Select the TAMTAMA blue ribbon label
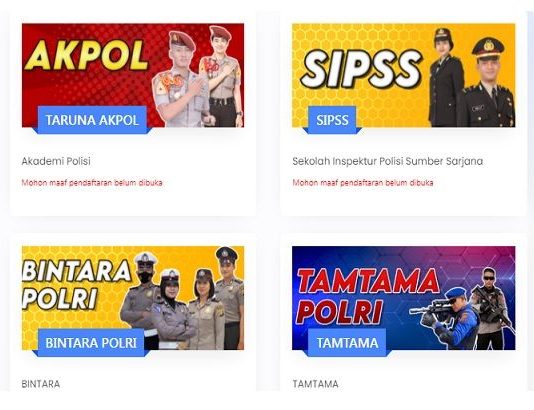This screenshot has width=534, height=410. click(x=347, y=343)
